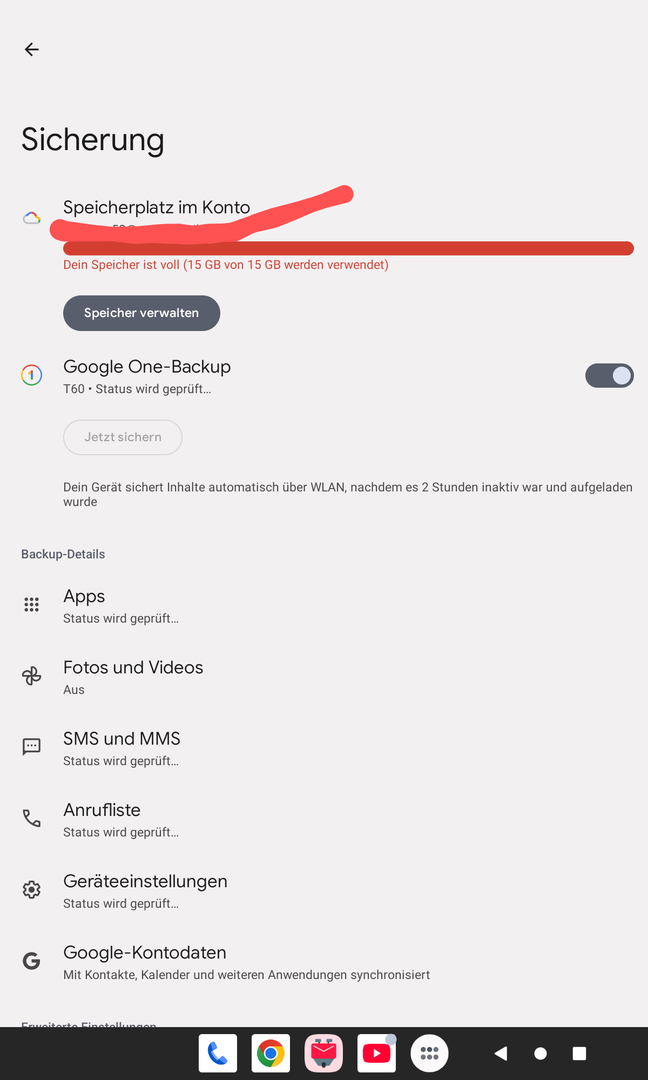Open Chrome from the taskbar
Viewport: 648px width, 1080px height.
270,1053
